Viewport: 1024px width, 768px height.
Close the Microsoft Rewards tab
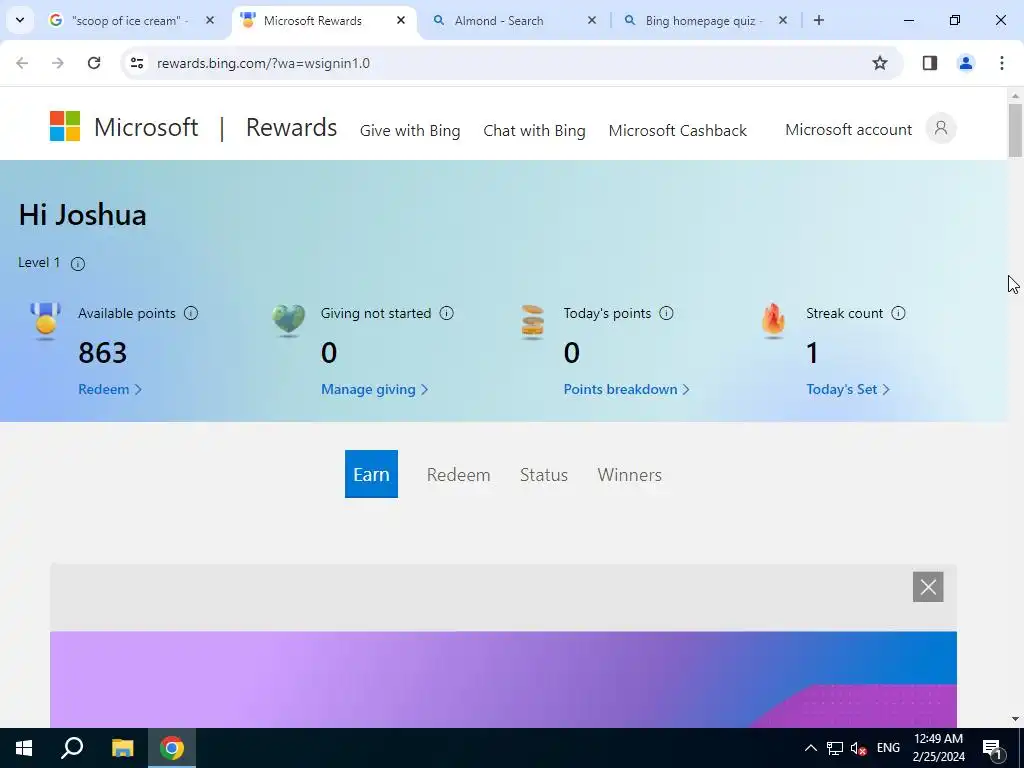[x=401, y=20]
